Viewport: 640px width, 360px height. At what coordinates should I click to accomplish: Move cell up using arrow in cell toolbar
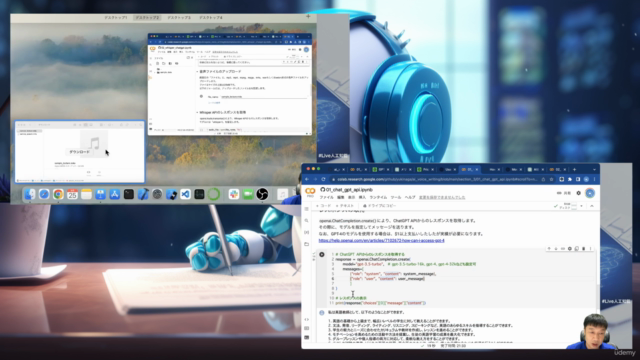coord(549,249)
